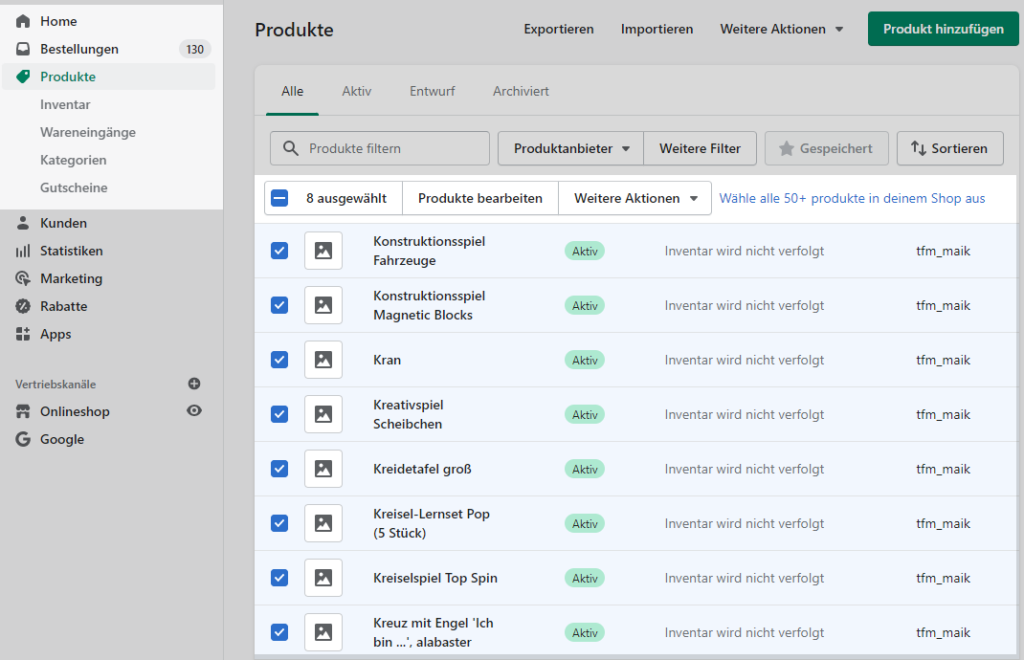This screenshot has width=1024, height=660.
Task: Click the Marketing target icon
Action: (23, 279)
